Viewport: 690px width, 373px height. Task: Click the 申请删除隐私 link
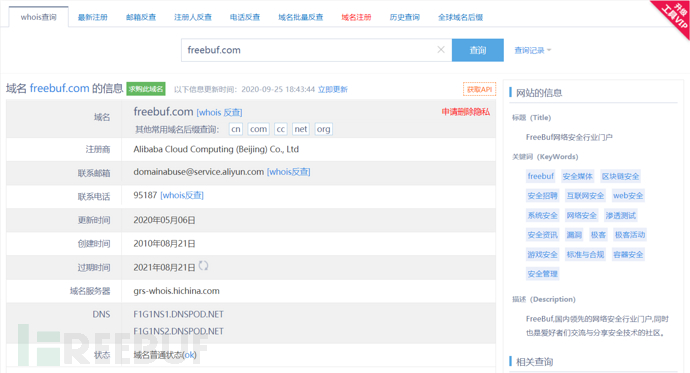tap(466, 112)
